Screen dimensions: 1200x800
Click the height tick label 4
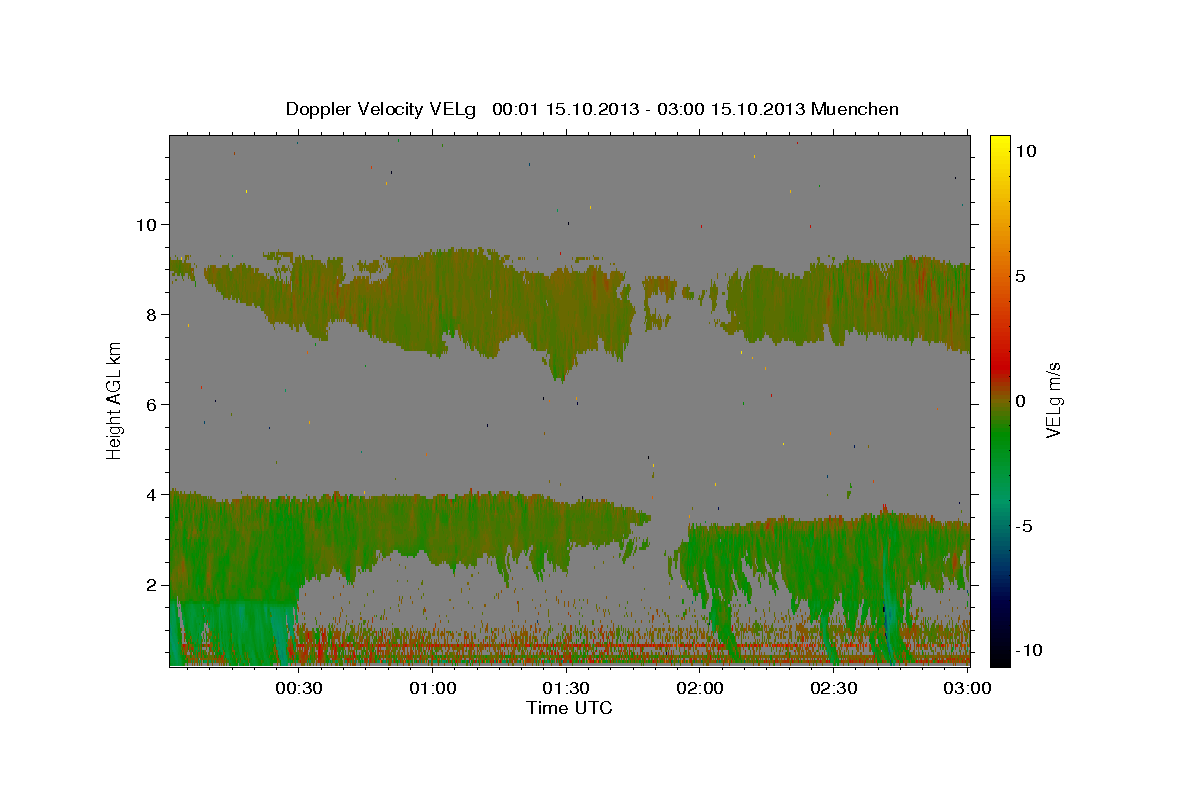click(153, 494)
